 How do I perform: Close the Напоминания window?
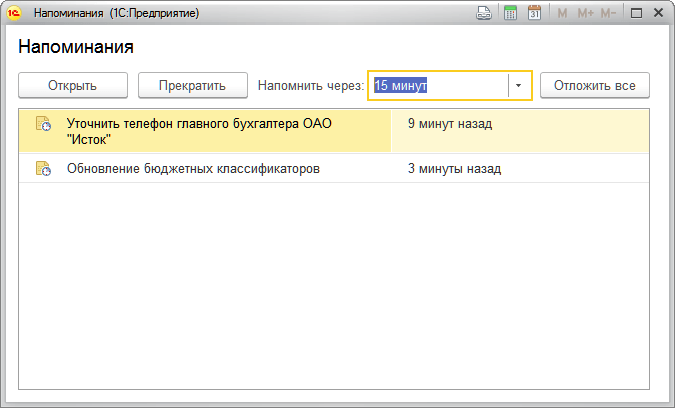(x=659, y=14)
